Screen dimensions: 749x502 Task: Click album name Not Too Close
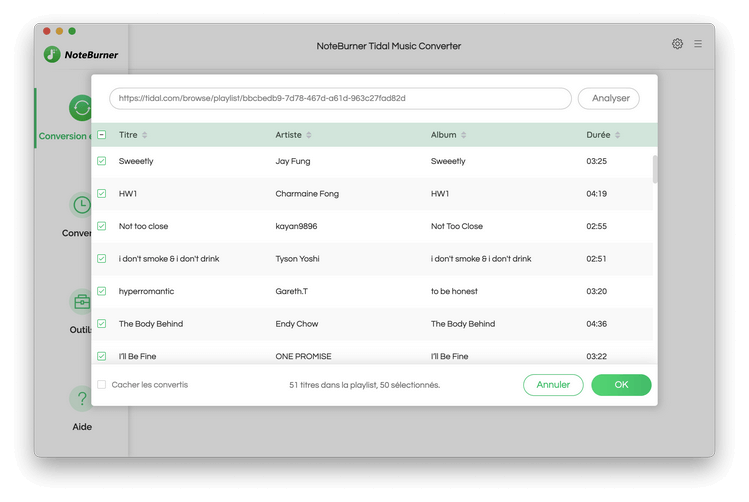pos(457,226)
